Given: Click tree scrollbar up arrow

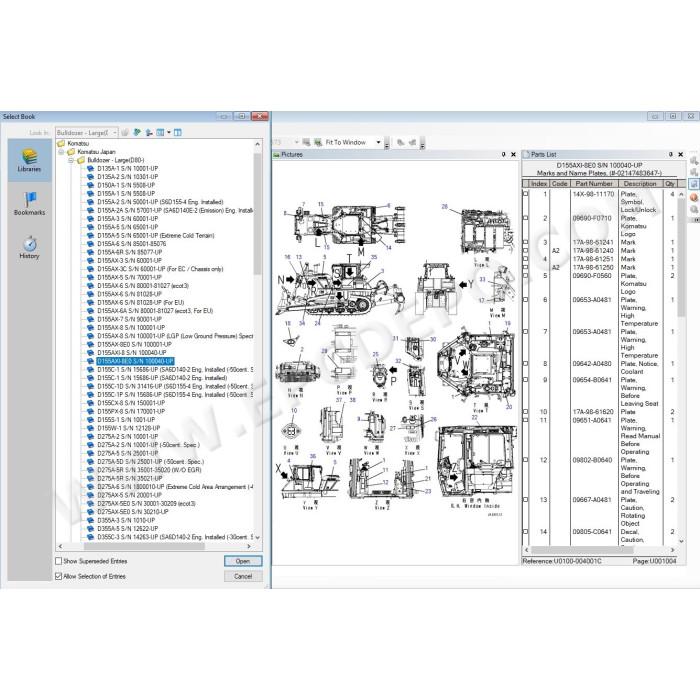Looking at the screenshot, I should click(x=258, y=144).
